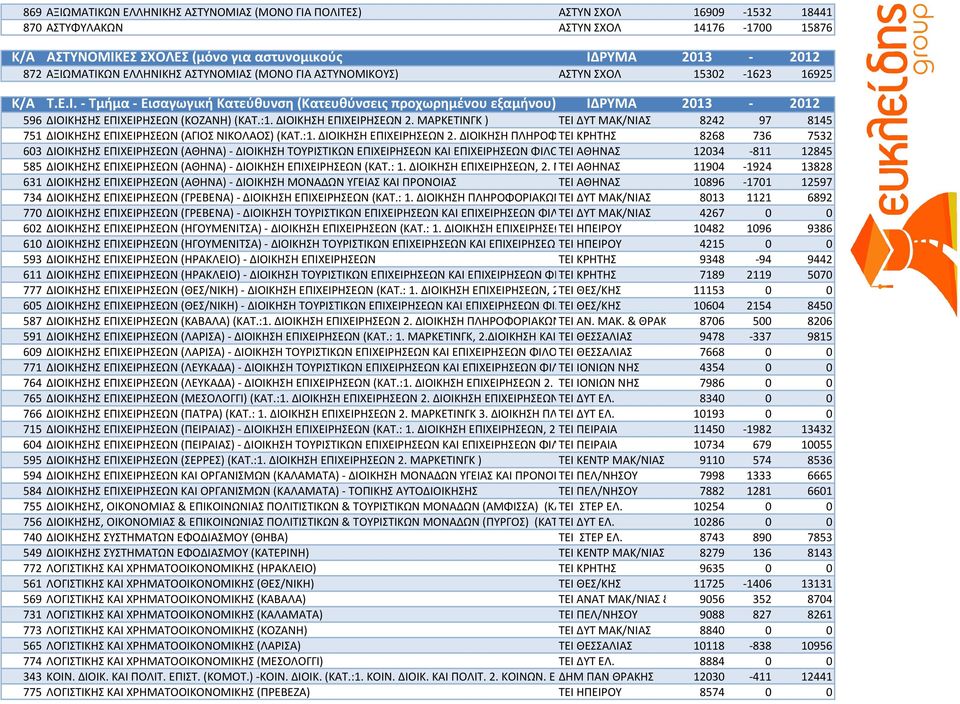Click the ευκλείδης group logo
The width and height of the screenshot is (960, 704).
[x=904, y=159]
